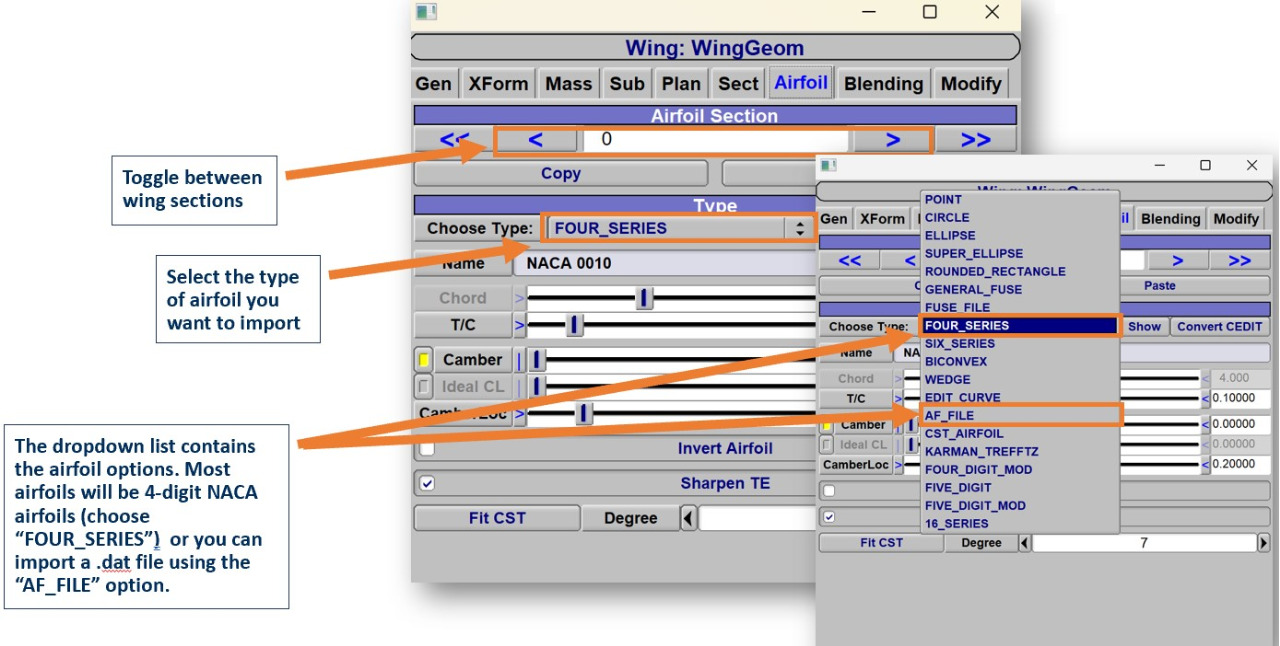Screen dimensions: 1280x646
Task: Toggle the Ideal CL selector button
Action: [x=423, y=386]
